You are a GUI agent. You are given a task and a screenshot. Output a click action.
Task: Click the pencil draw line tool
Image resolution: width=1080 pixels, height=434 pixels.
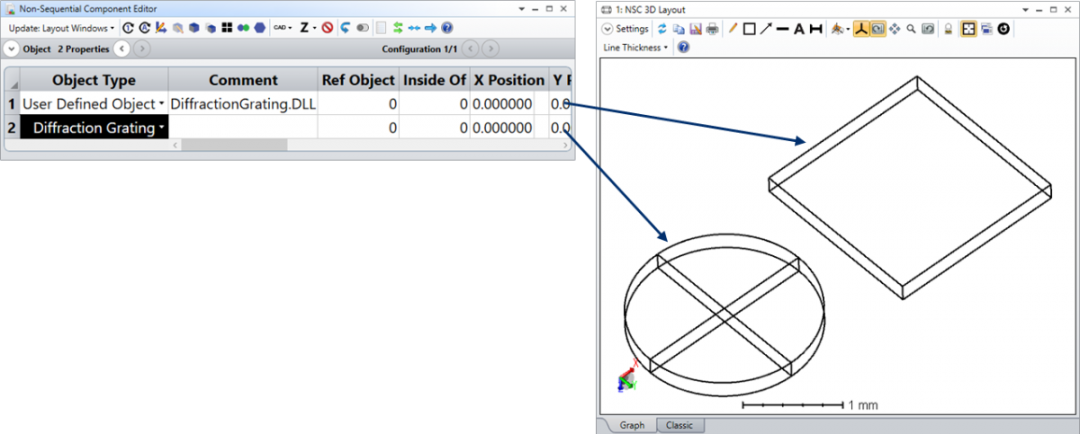[x=733, y=29]
